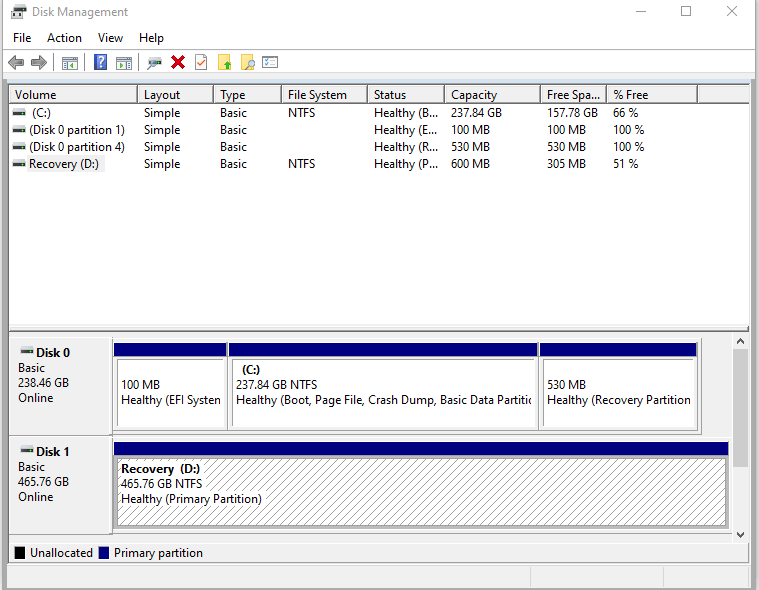
Task: Click the black Unallocated legend swatch
Action: [20, 553]
